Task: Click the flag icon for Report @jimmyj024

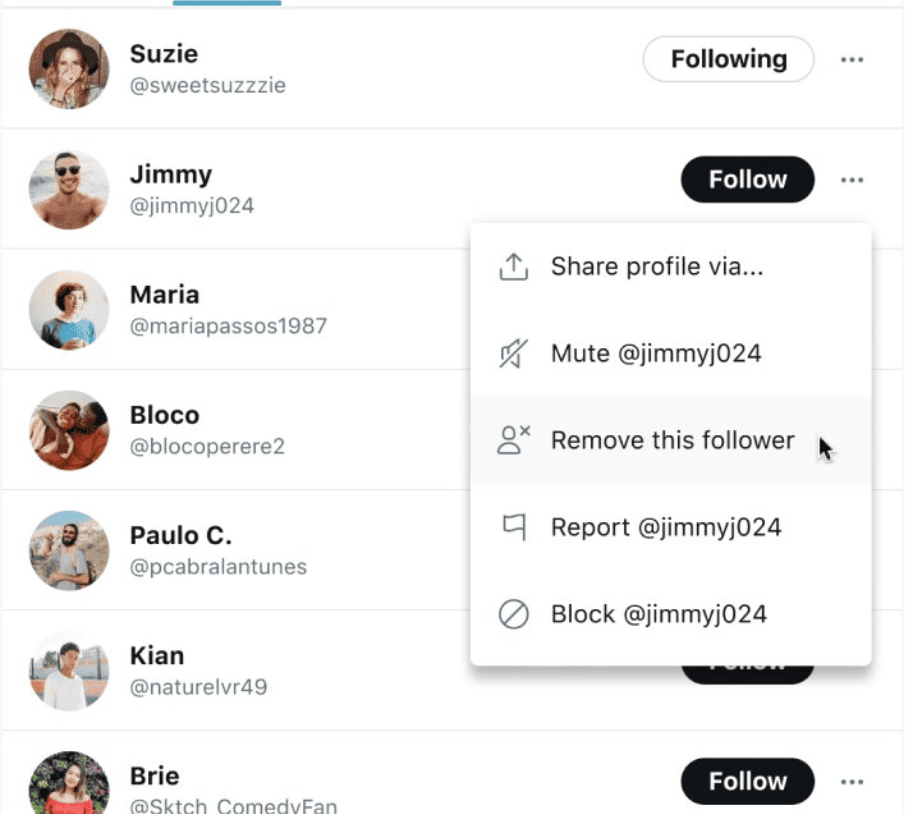Action: tap(513, 527)
